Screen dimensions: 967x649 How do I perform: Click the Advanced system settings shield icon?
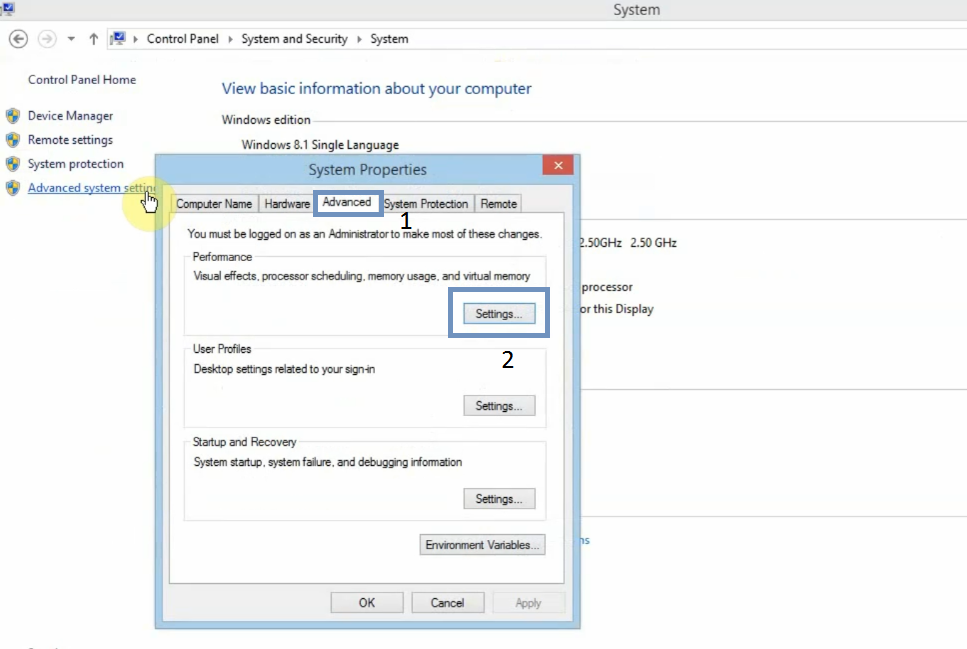(13, 188)
